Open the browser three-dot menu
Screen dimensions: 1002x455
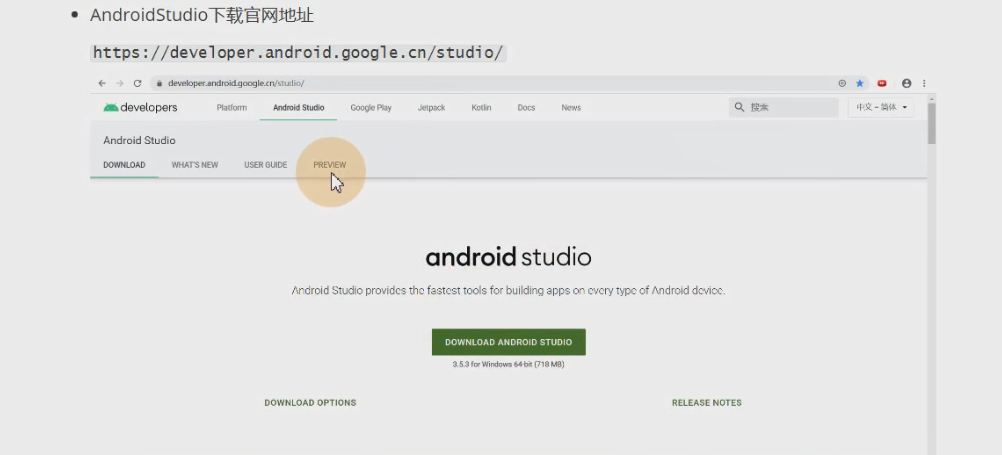924,83
